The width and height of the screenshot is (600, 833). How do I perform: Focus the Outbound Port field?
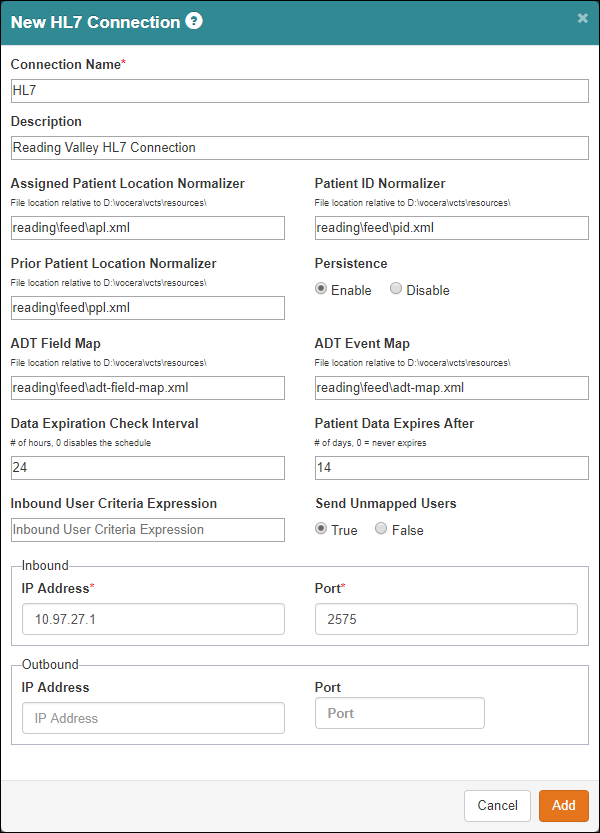(400, 713)
